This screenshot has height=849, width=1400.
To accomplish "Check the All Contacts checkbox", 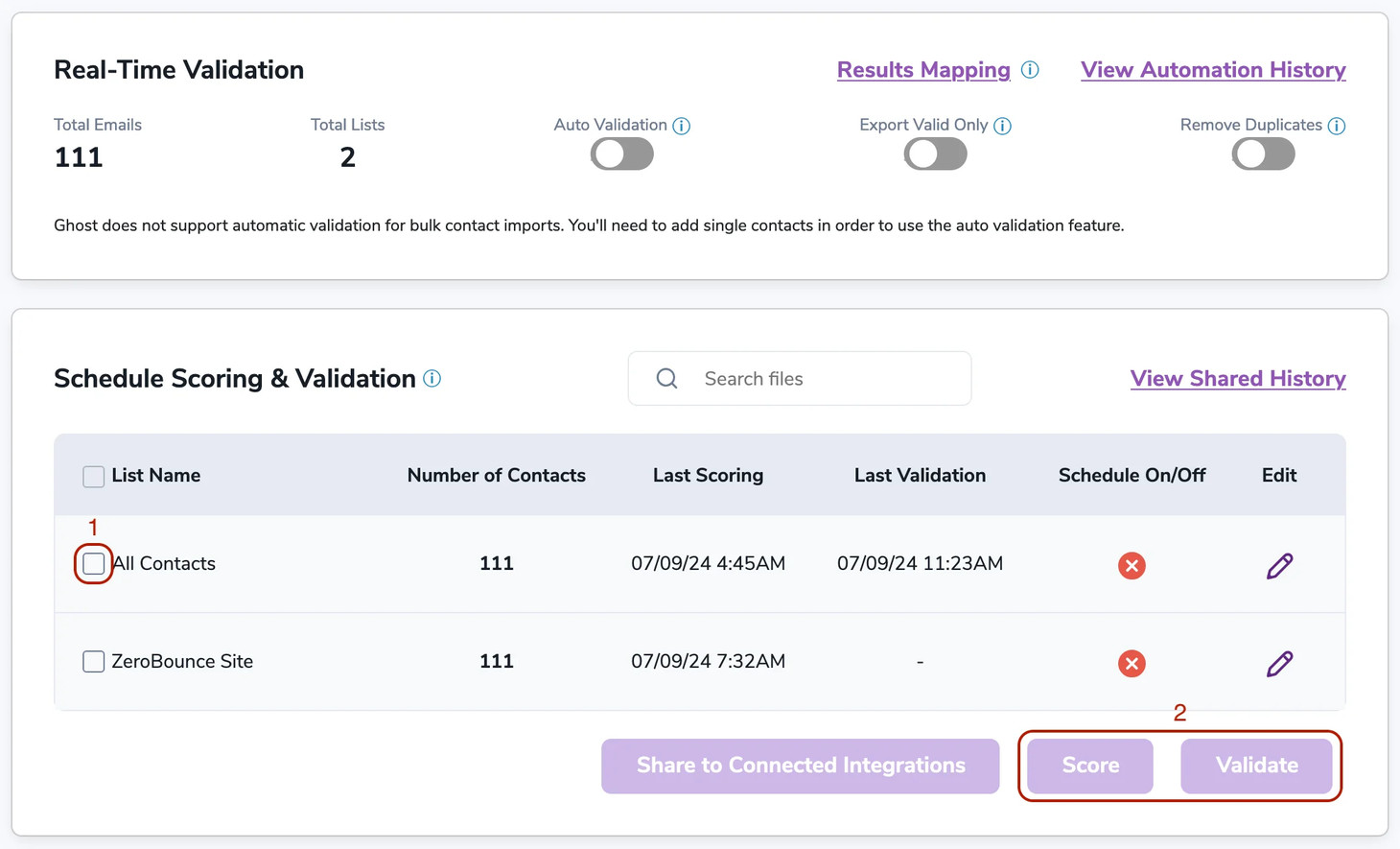I will click(x=93, y=565).
